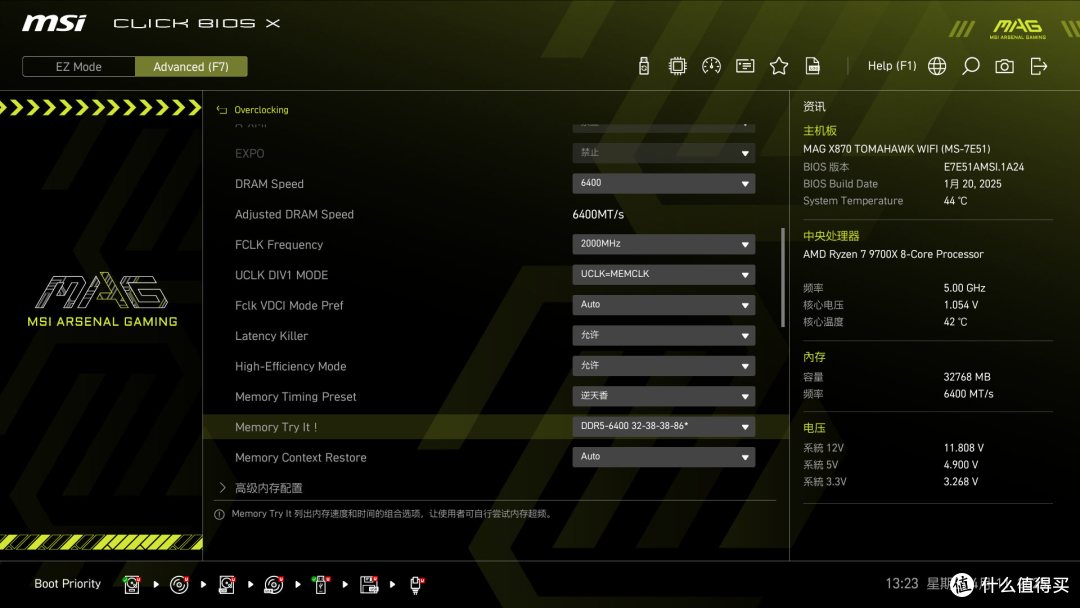The width and height of the screenshot is (1080, 608).
Task: Open Fclk VDCI Mode Pref dropdown
Action: coord(663,304)
